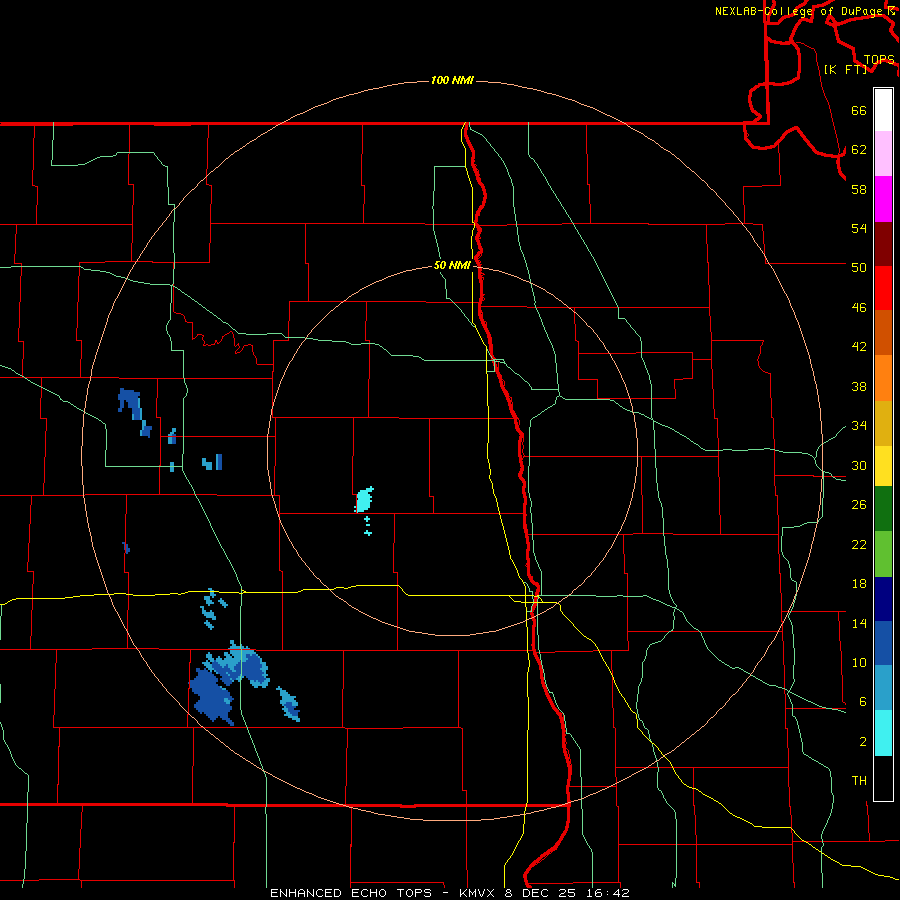This screenshot has height=900, width=900.
Task: Click the 62 legend value
Action: click(x=859, y=149)
